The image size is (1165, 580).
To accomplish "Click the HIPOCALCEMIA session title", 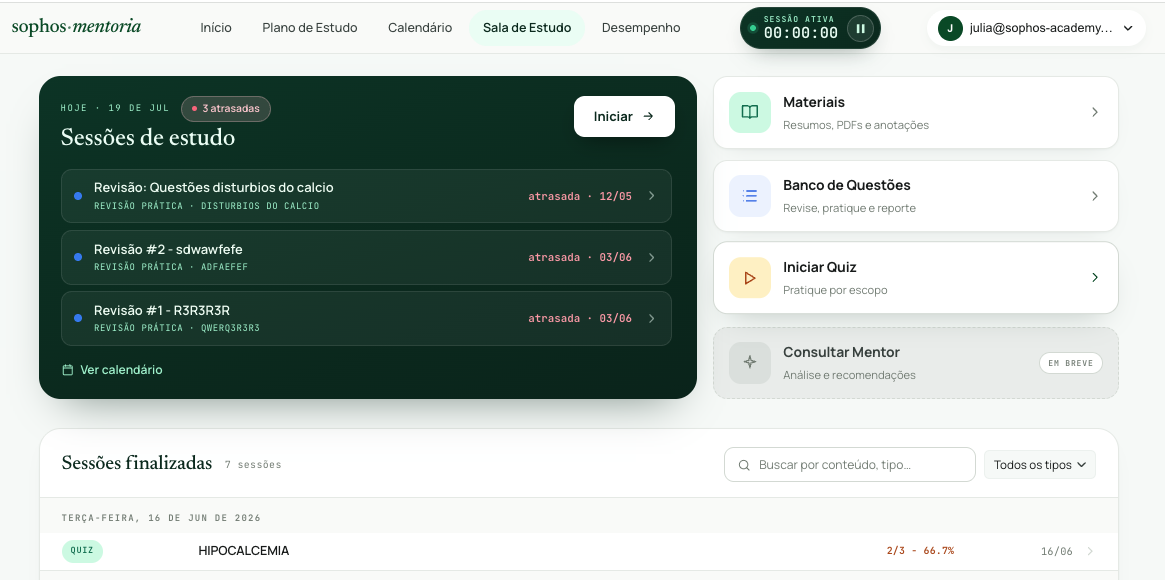I will (244, 551).
